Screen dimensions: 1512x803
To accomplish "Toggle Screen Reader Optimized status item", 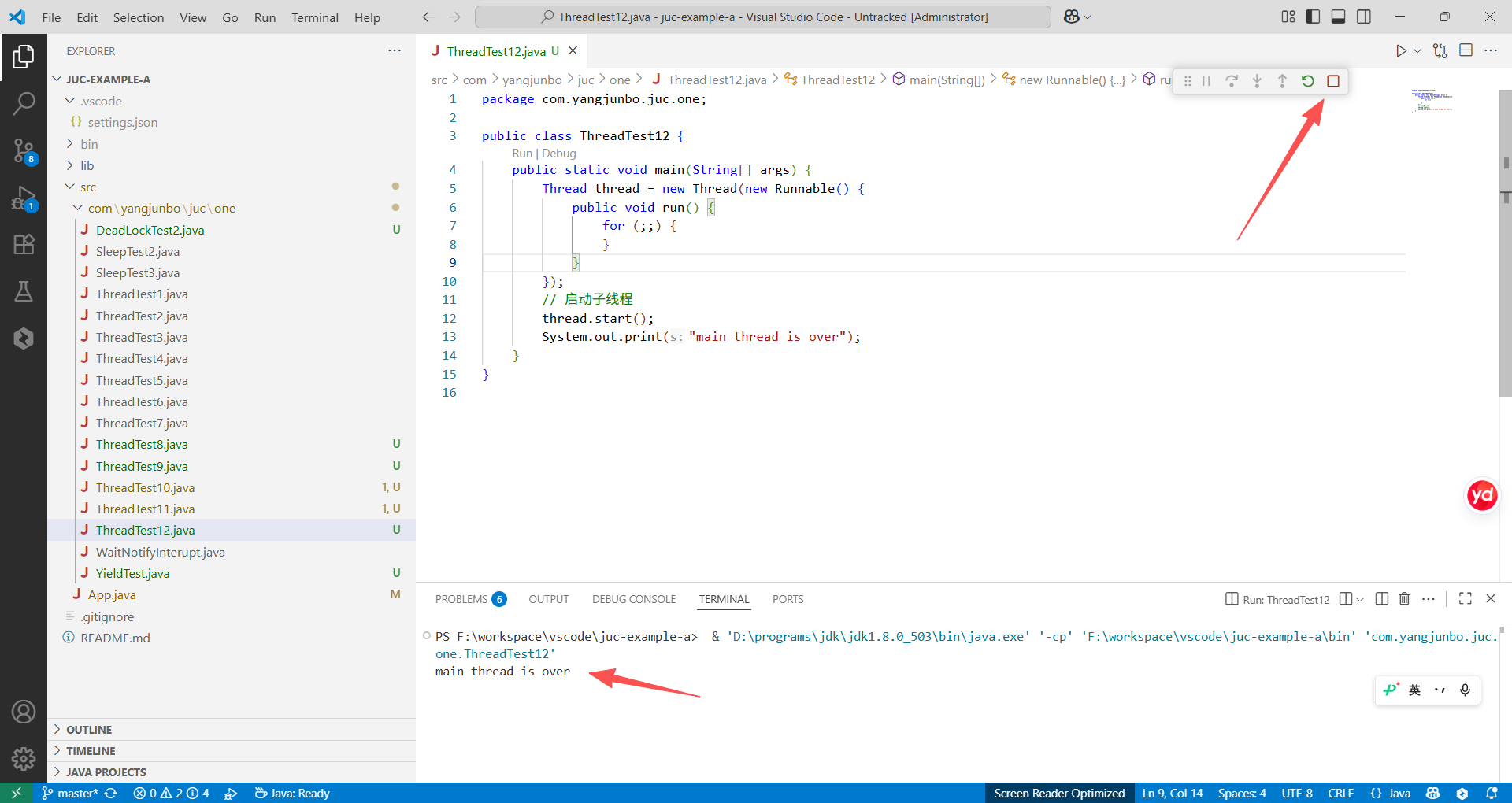I will point(1059,793).
